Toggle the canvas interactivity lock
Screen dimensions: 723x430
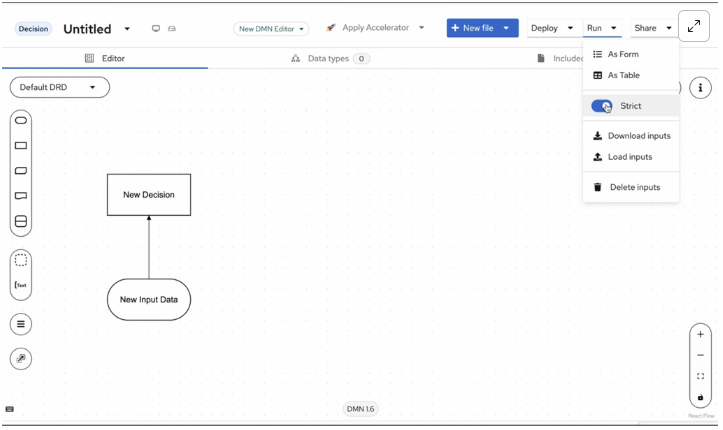tap(700, 397)
